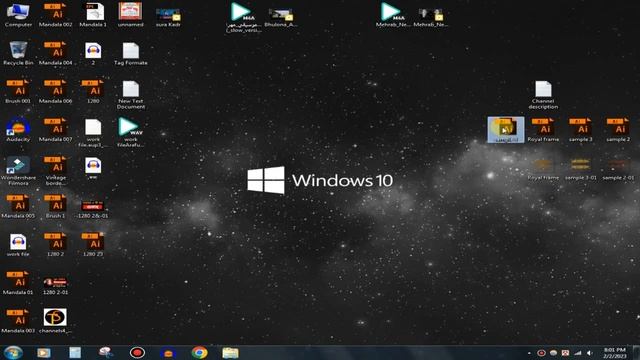Select the Mehrab_Ne M4A audio file
Screen dimensions: 640x360
point(392,15)
